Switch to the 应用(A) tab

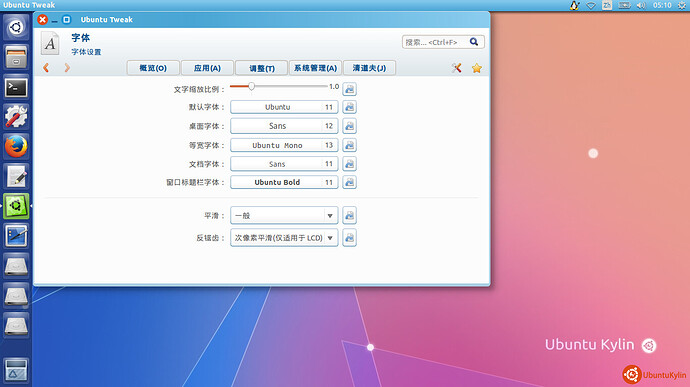coord(207,68)
